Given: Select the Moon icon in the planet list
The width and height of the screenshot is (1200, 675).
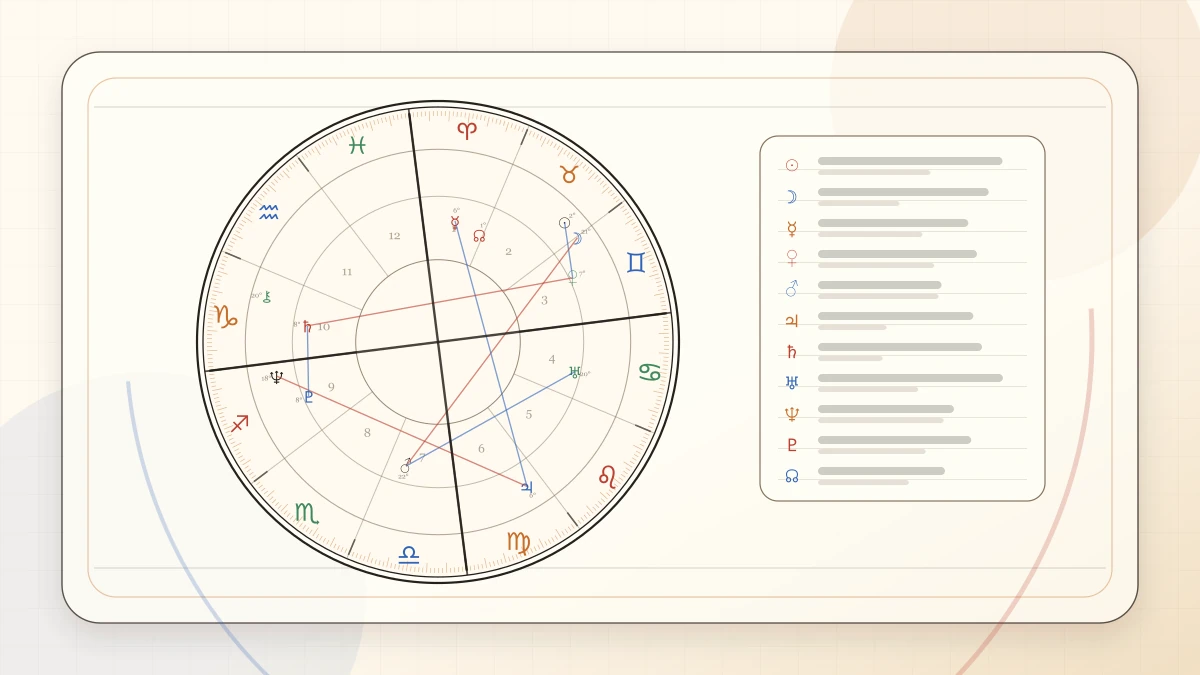Looking at the screenshot, I should 792,197.
